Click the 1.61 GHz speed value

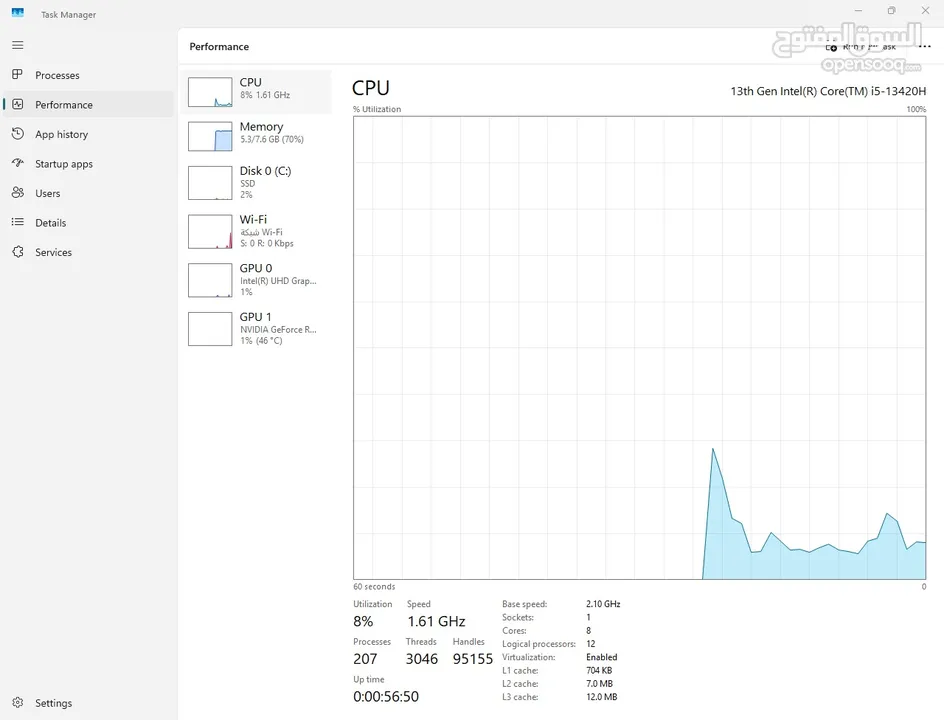pyautogui.click(x=436, y=621)
